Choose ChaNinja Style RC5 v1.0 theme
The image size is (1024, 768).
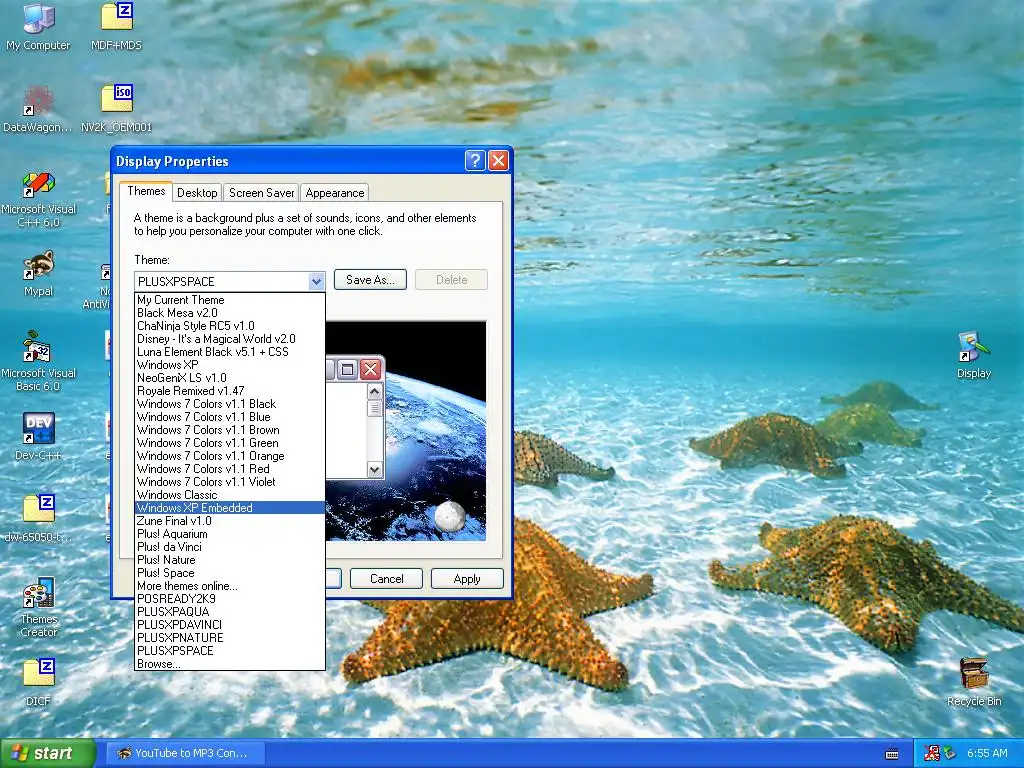[230, 326]
